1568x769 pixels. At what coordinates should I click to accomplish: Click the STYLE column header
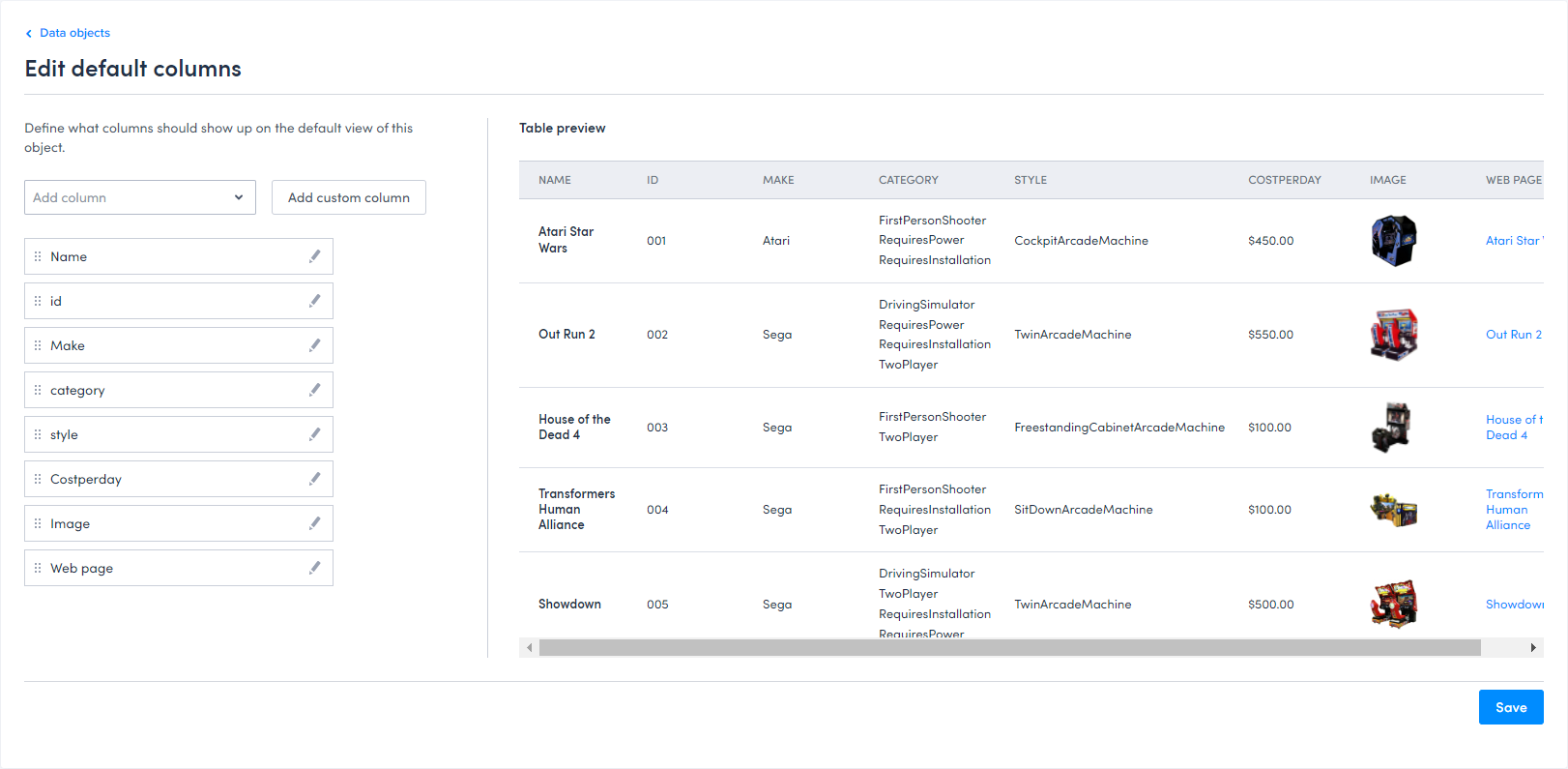click(1031, 180)
